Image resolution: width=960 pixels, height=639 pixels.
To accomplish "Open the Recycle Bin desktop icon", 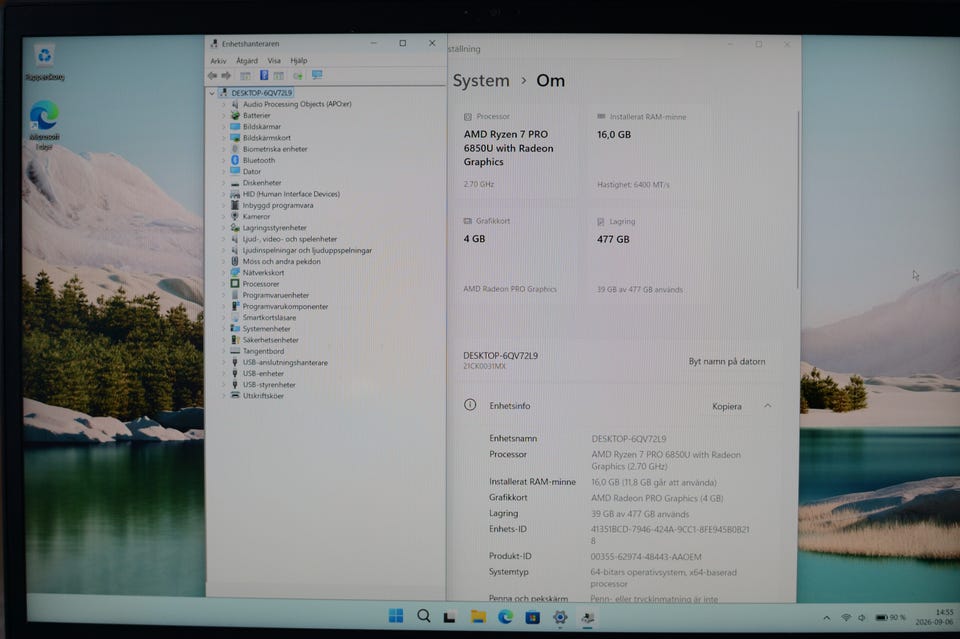I will point(45,61).
